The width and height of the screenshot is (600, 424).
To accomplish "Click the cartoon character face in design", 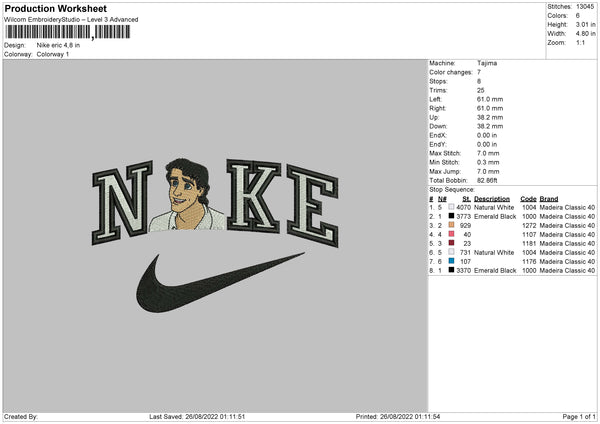I will pyautogui.click(x=185, y=191).
